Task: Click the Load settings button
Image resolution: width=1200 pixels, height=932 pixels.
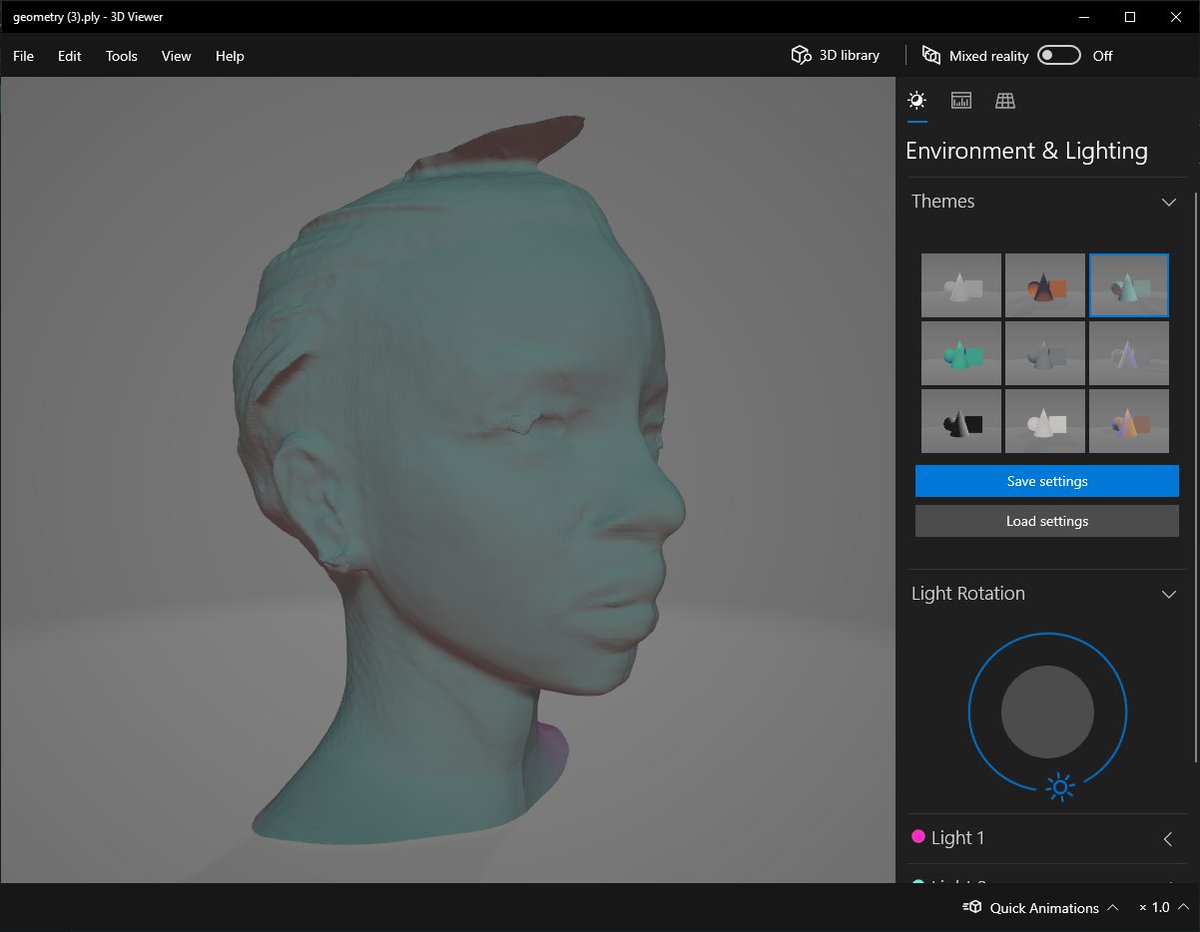Action: (x=1047, y=521)
